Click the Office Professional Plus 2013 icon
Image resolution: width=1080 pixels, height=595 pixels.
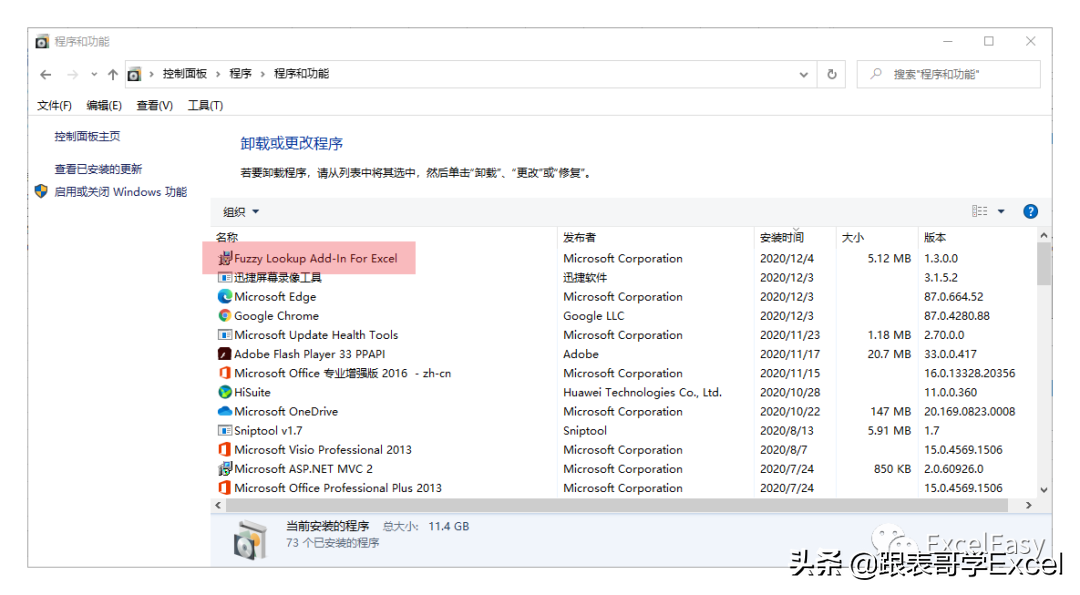click(x=225, y=488)
